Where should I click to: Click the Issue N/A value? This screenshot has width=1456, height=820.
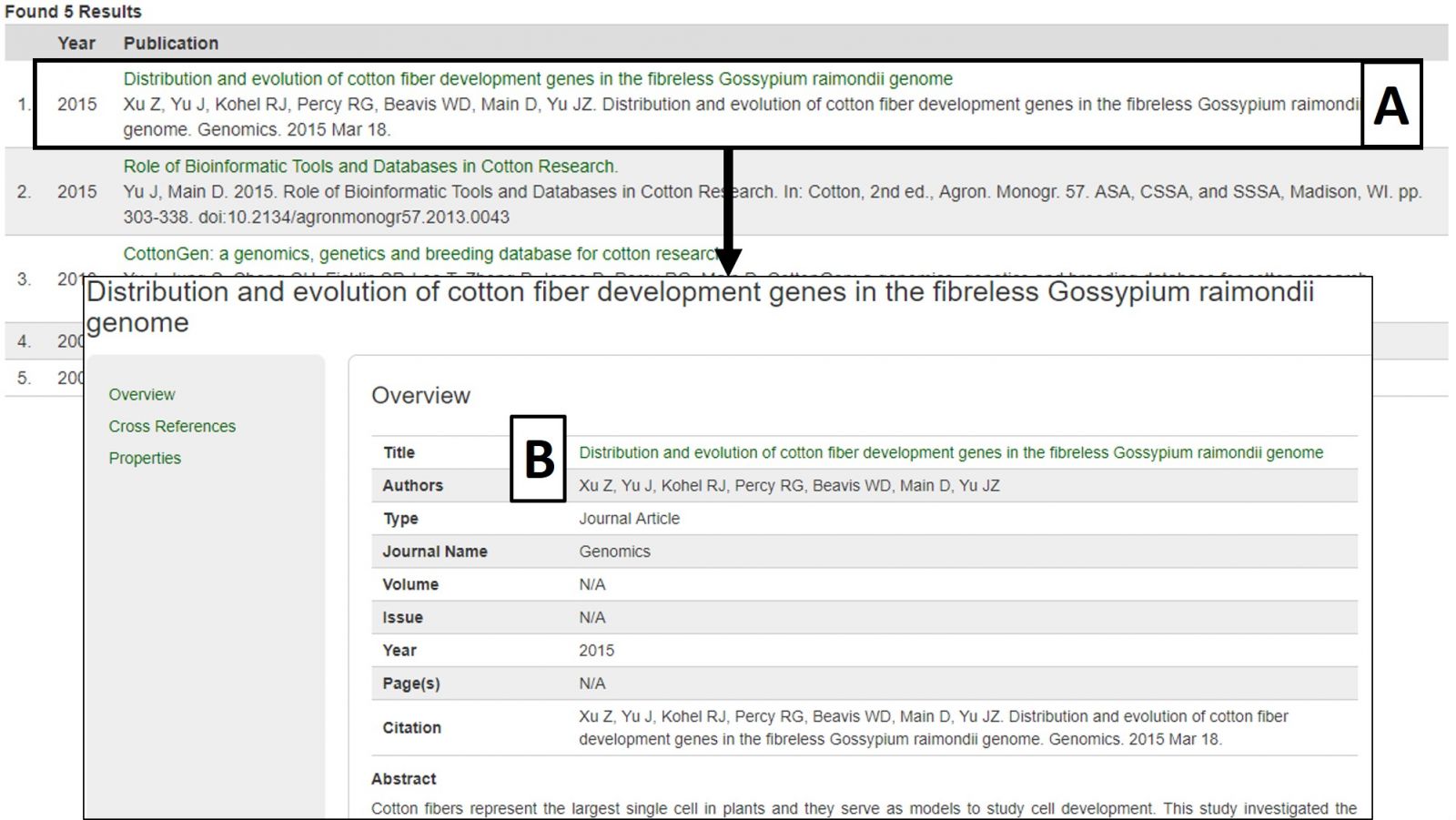[592, 617]
